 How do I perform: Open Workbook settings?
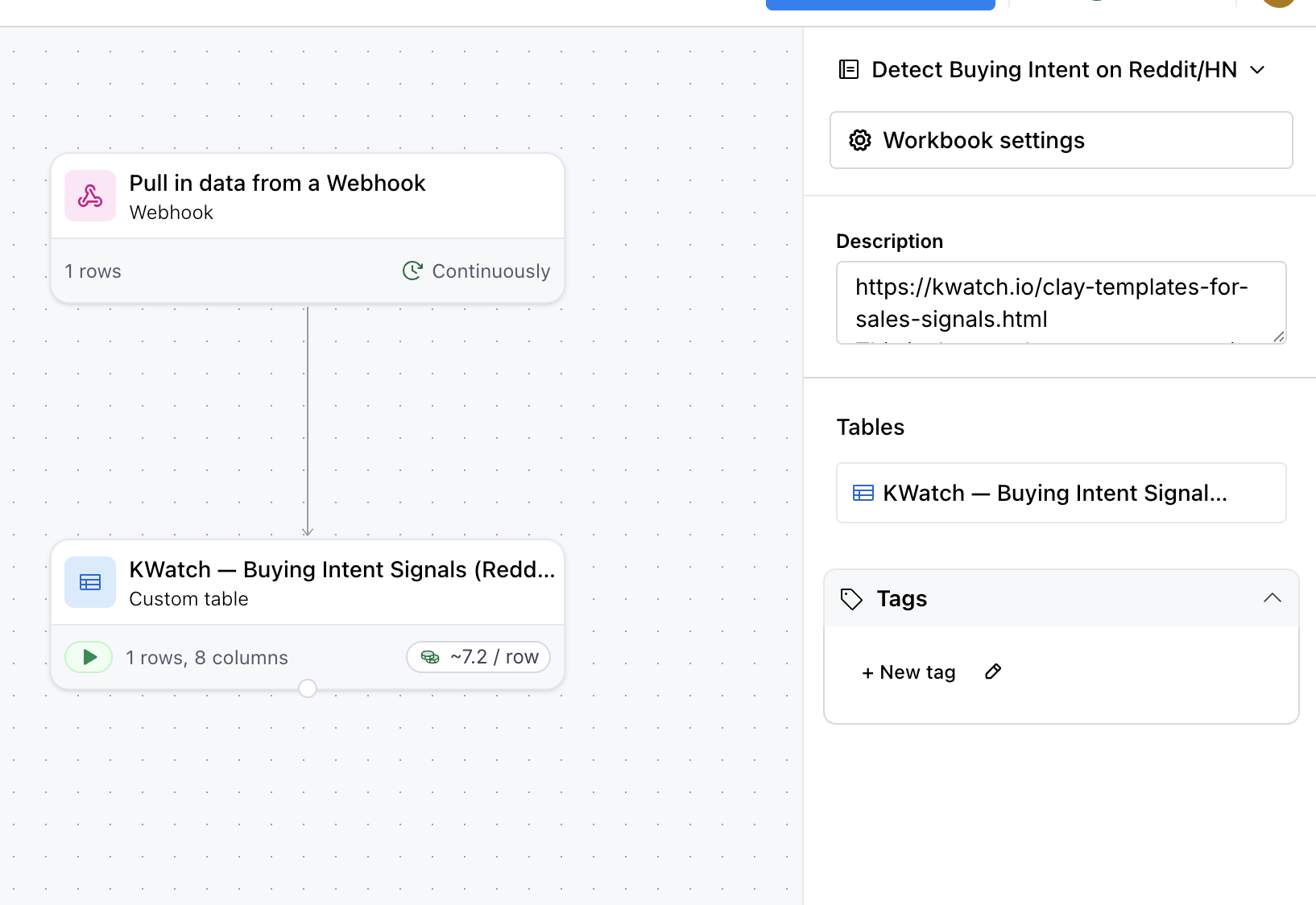(x=1061, y=140)
